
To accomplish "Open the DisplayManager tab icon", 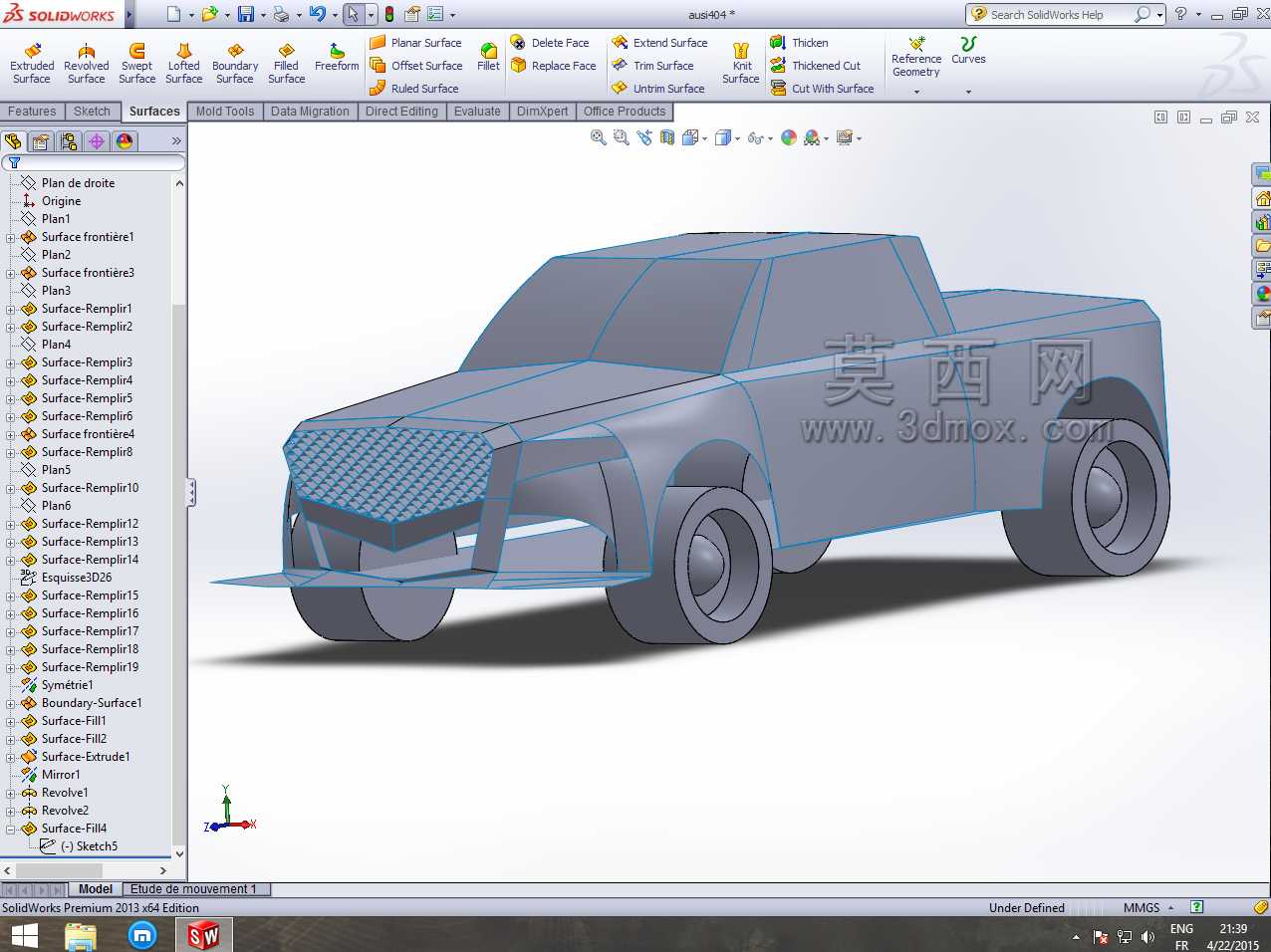I will 125,141.
